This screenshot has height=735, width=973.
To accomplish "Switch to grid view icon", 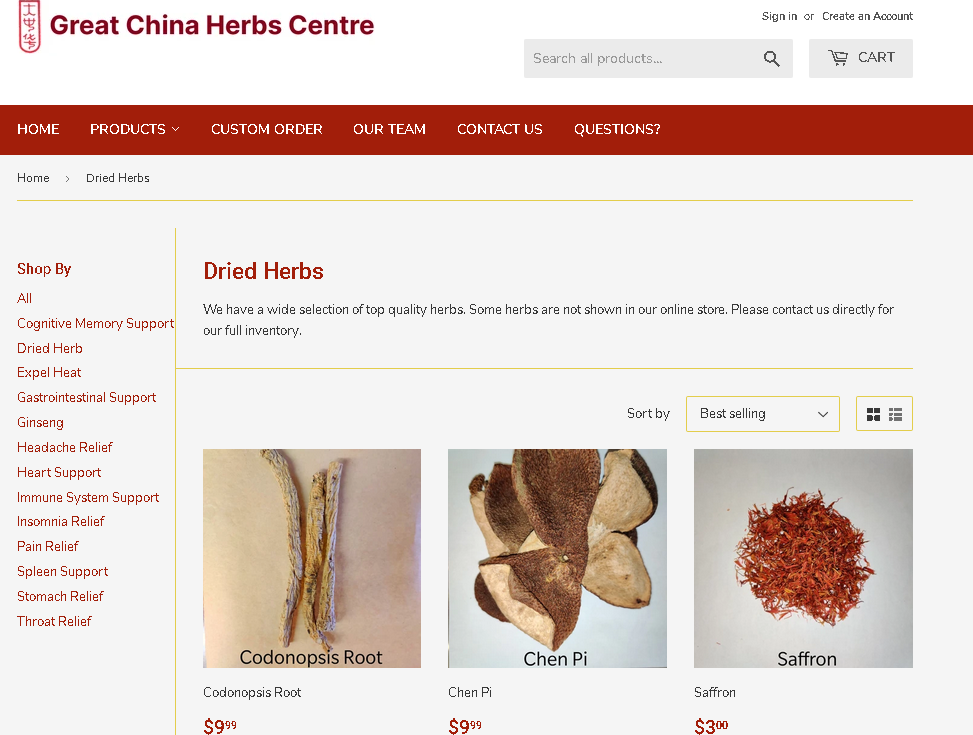I will pyautogui.click(x=873, y=414).
